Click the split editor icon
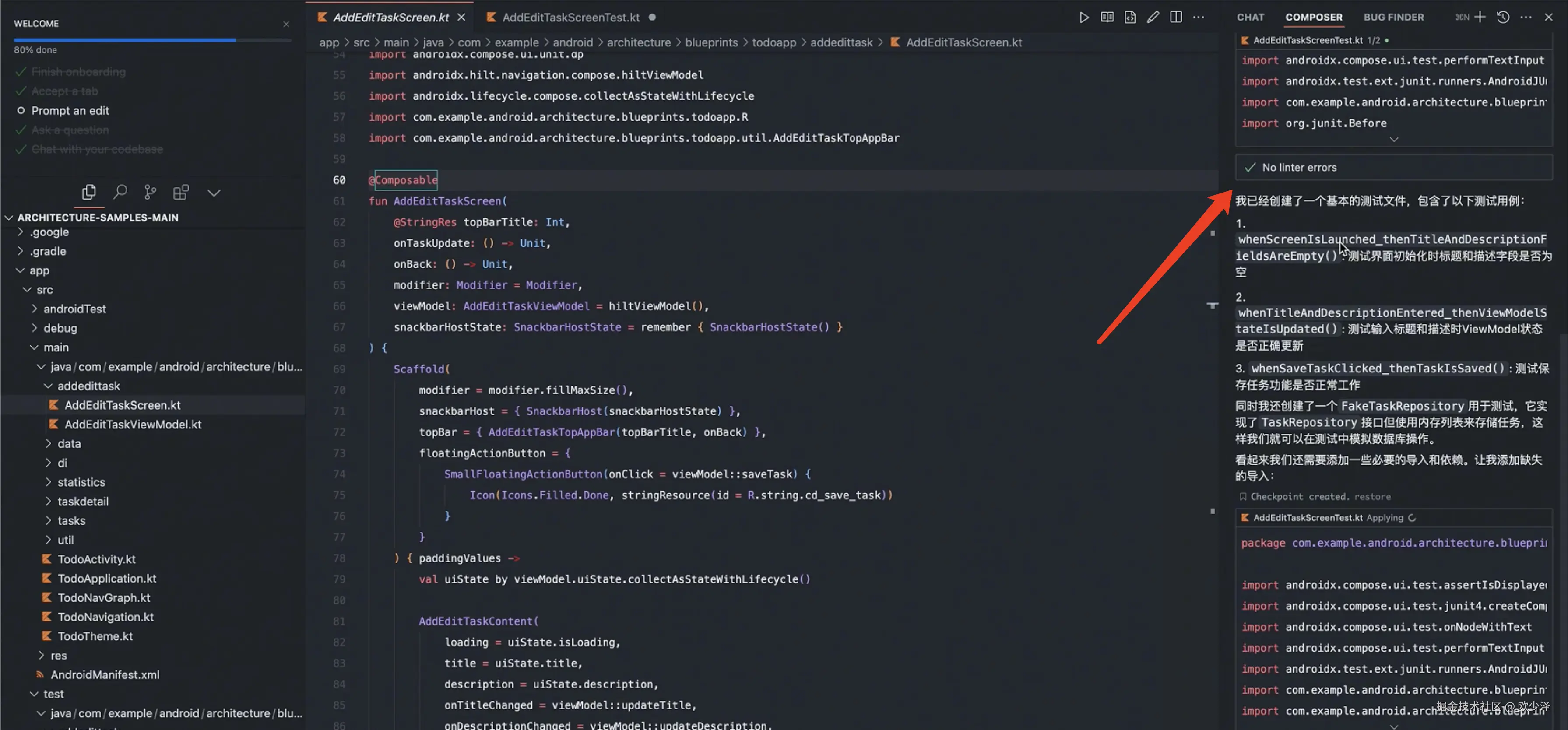Screen dimensions: 1568x730 (1175, 17)
